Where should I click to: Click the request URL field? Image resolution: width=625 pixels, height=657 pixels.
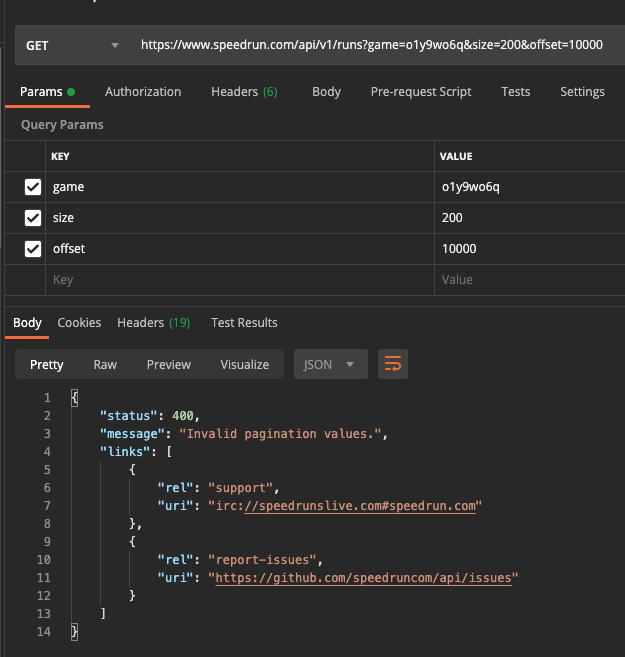pyautogui.click(x=377, y=45)
